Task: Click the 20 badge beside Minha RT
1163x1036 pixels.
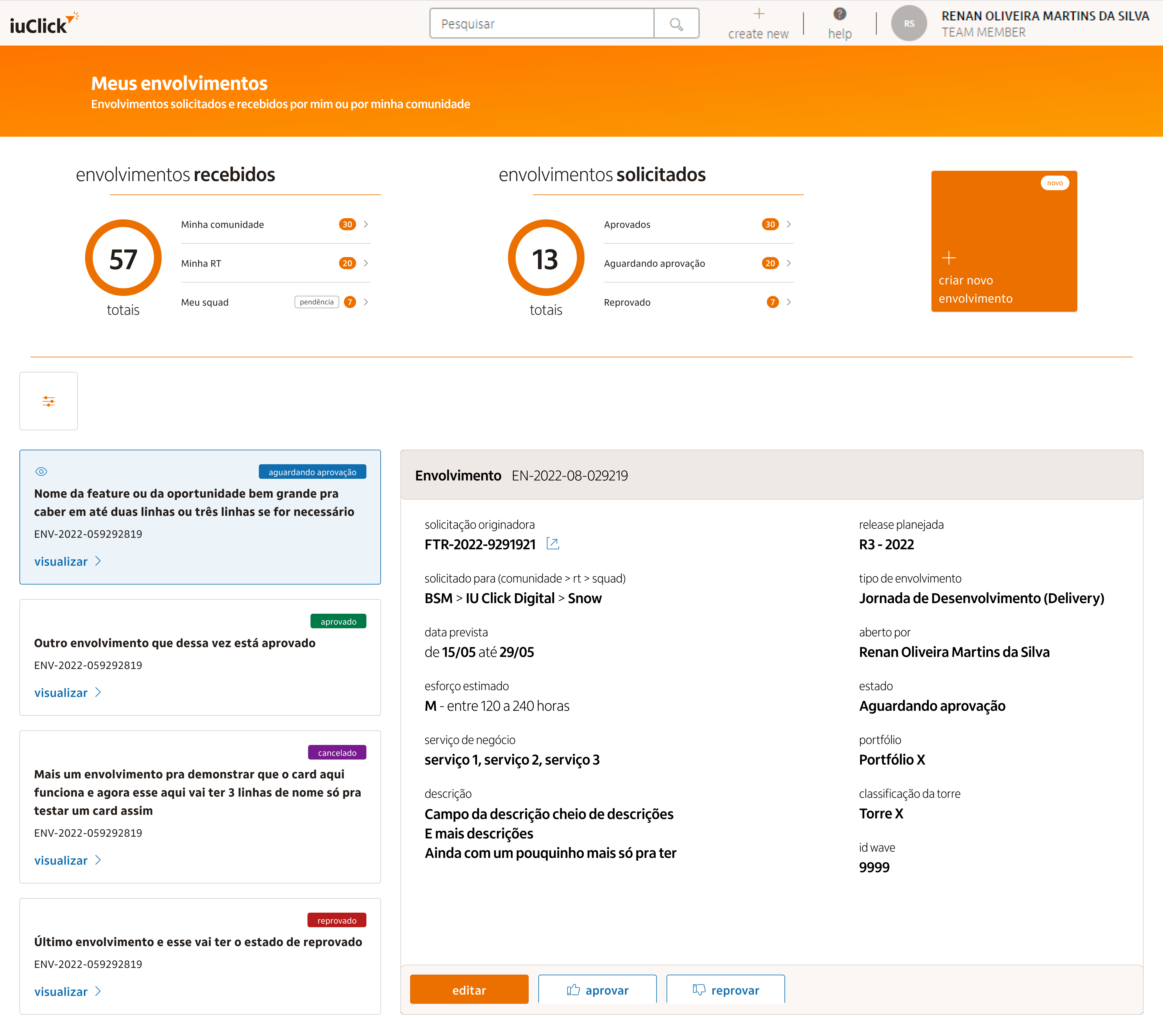Action: (347, 263)
